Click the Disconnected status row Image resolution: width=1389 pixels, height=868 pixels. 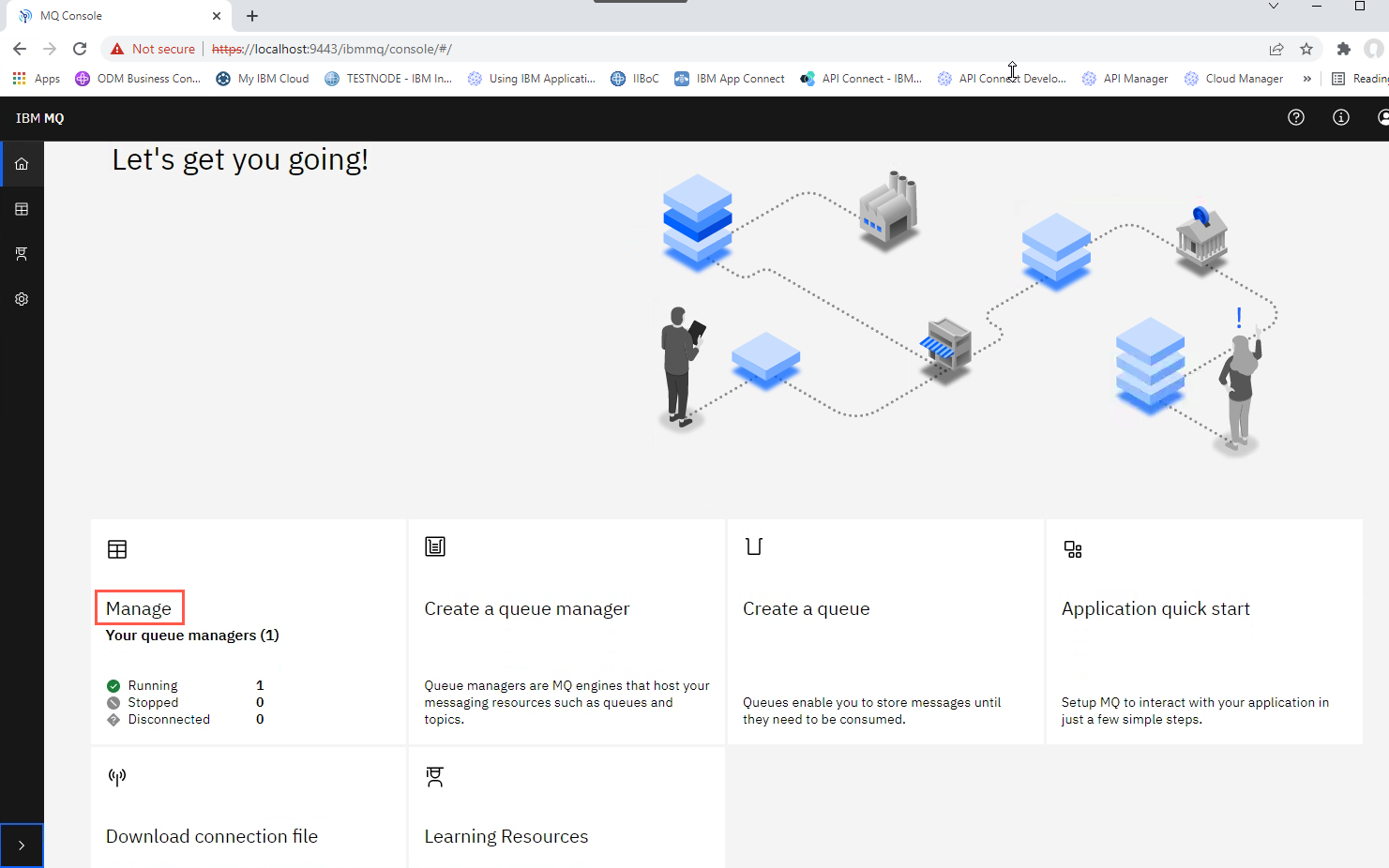point(186,719)
